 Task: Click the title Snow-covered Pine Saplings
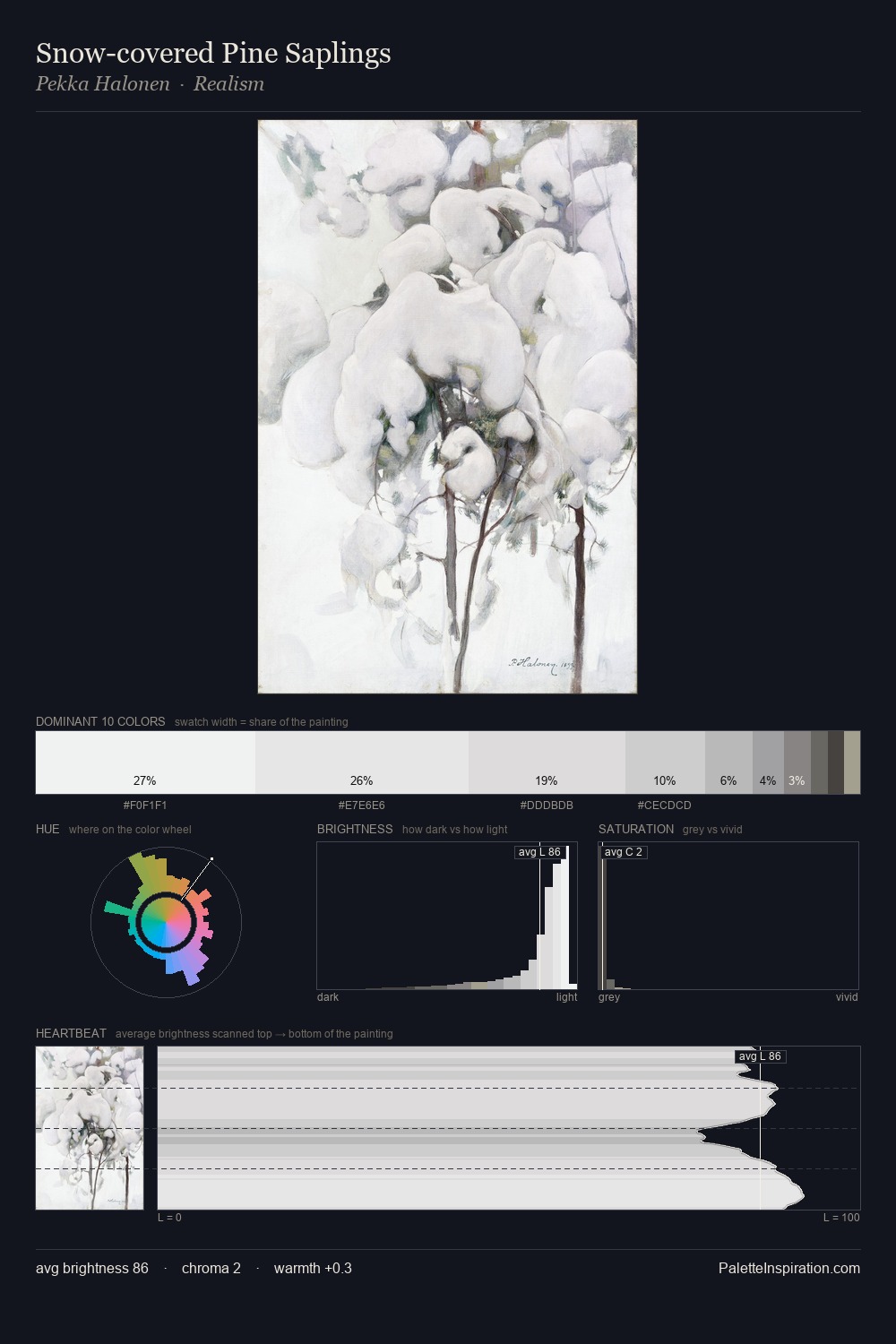point(213,54)
